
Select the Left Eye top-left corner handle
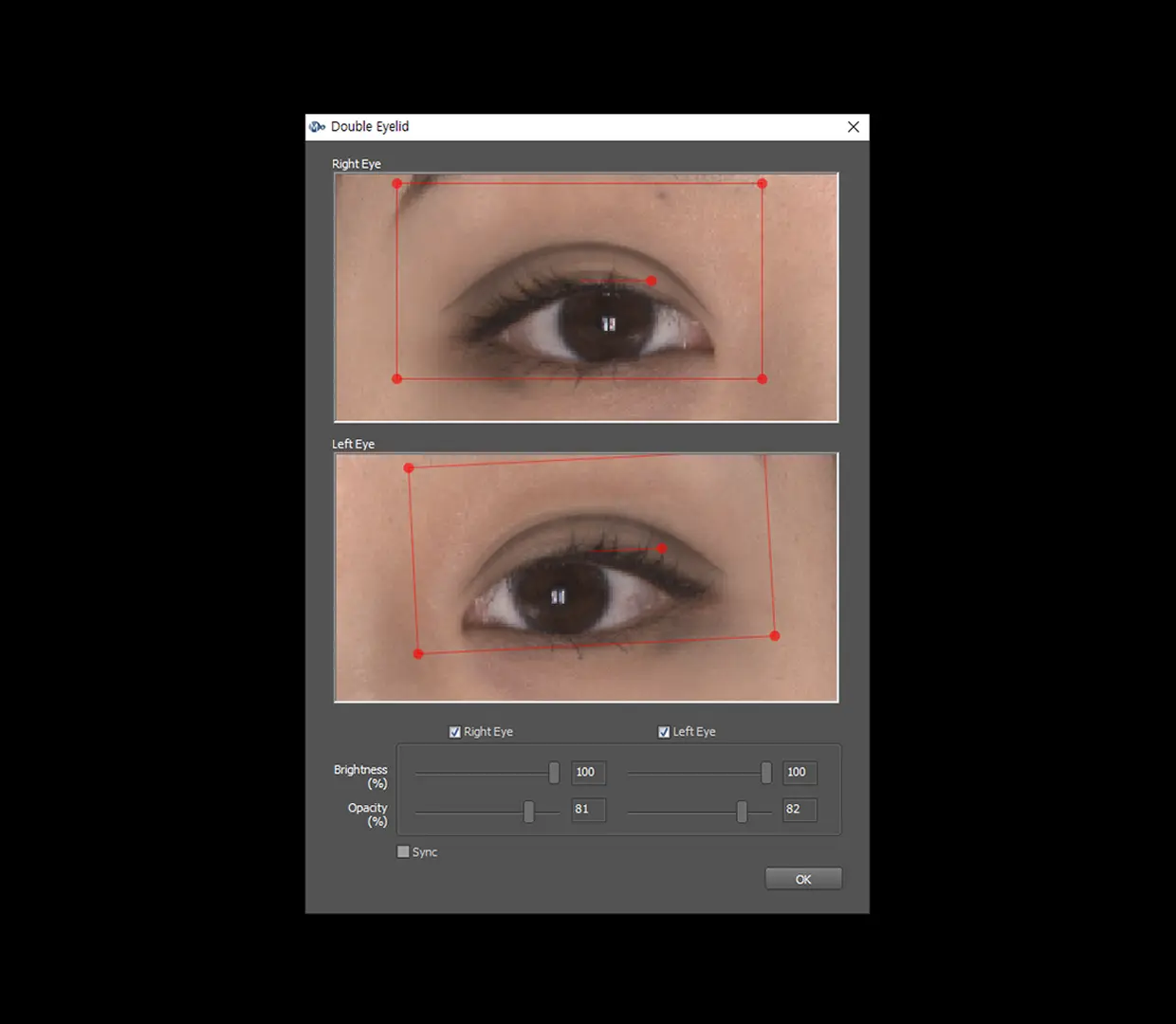409,468
